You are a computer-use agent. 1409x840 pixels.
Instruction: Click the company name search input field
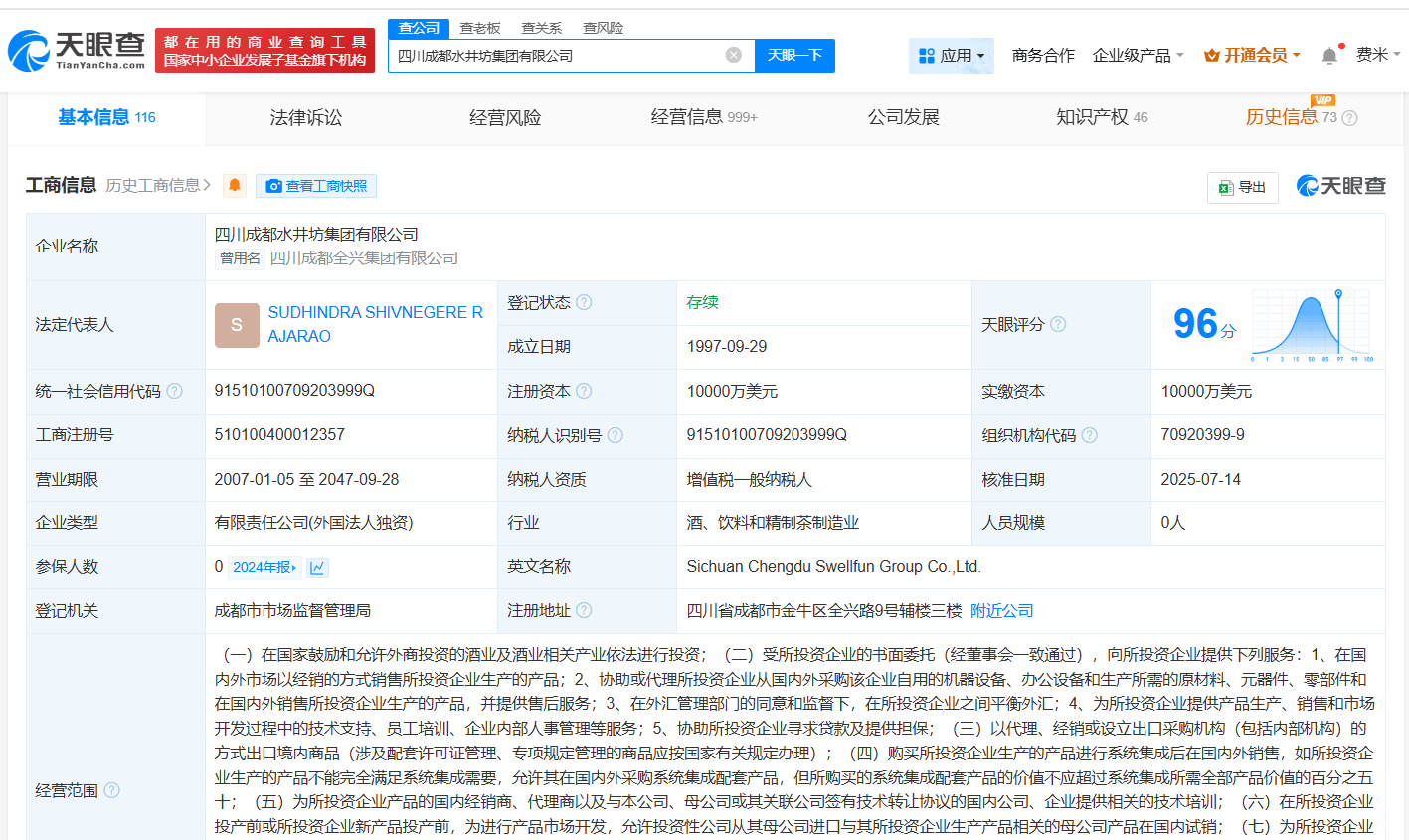click(557, 56)
